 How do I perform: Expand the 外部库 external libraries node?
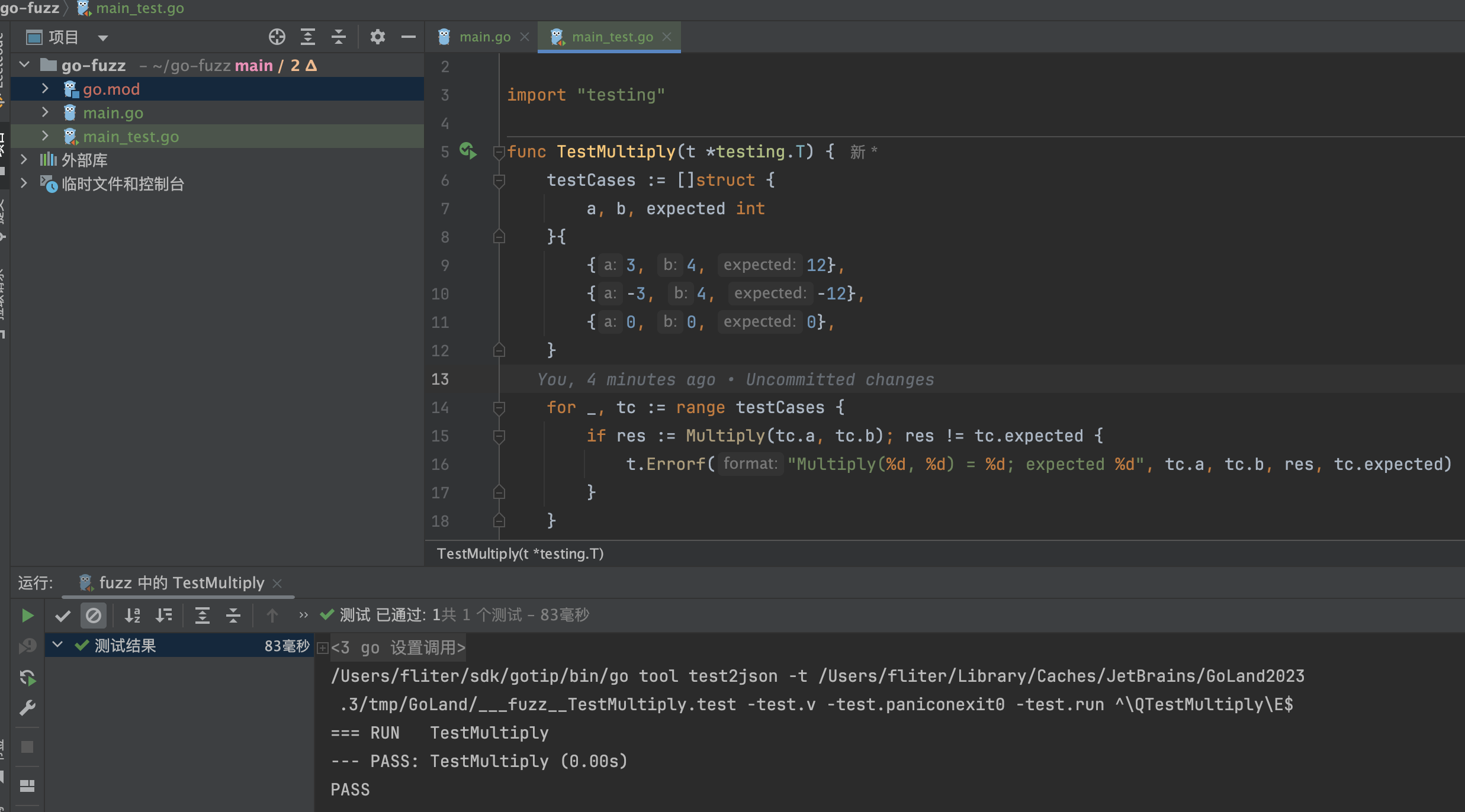point(24,160)
